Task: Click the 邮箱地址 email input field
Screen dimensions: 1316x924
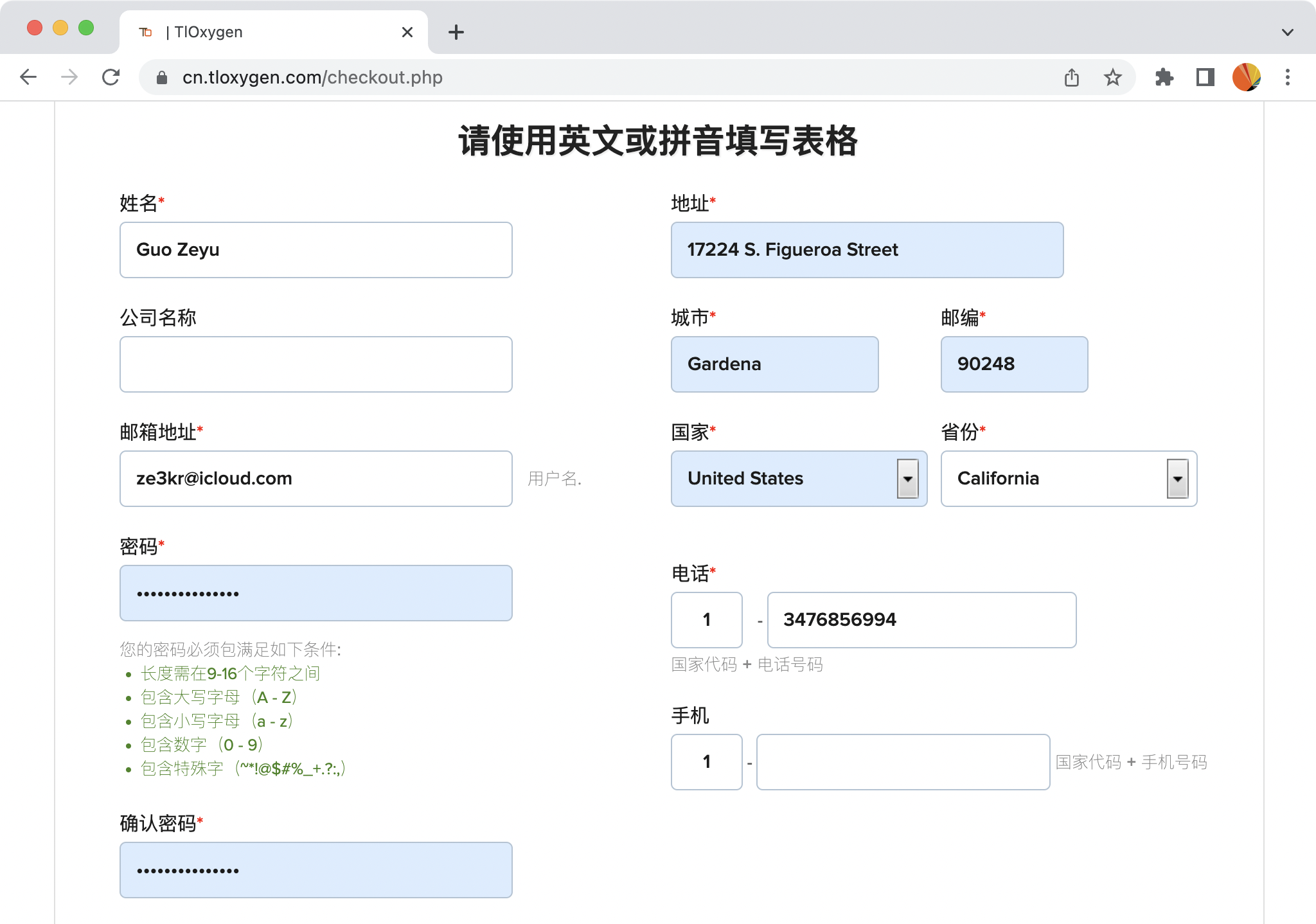Action: click(x=316, y=478)
